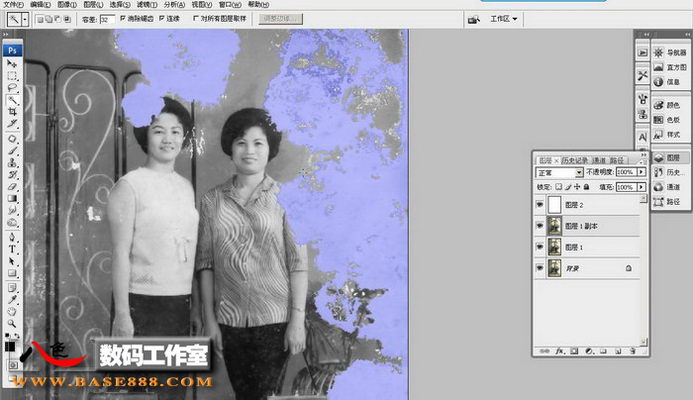Select the 图层 1 副本 layer thumbnail

(554, 226)
